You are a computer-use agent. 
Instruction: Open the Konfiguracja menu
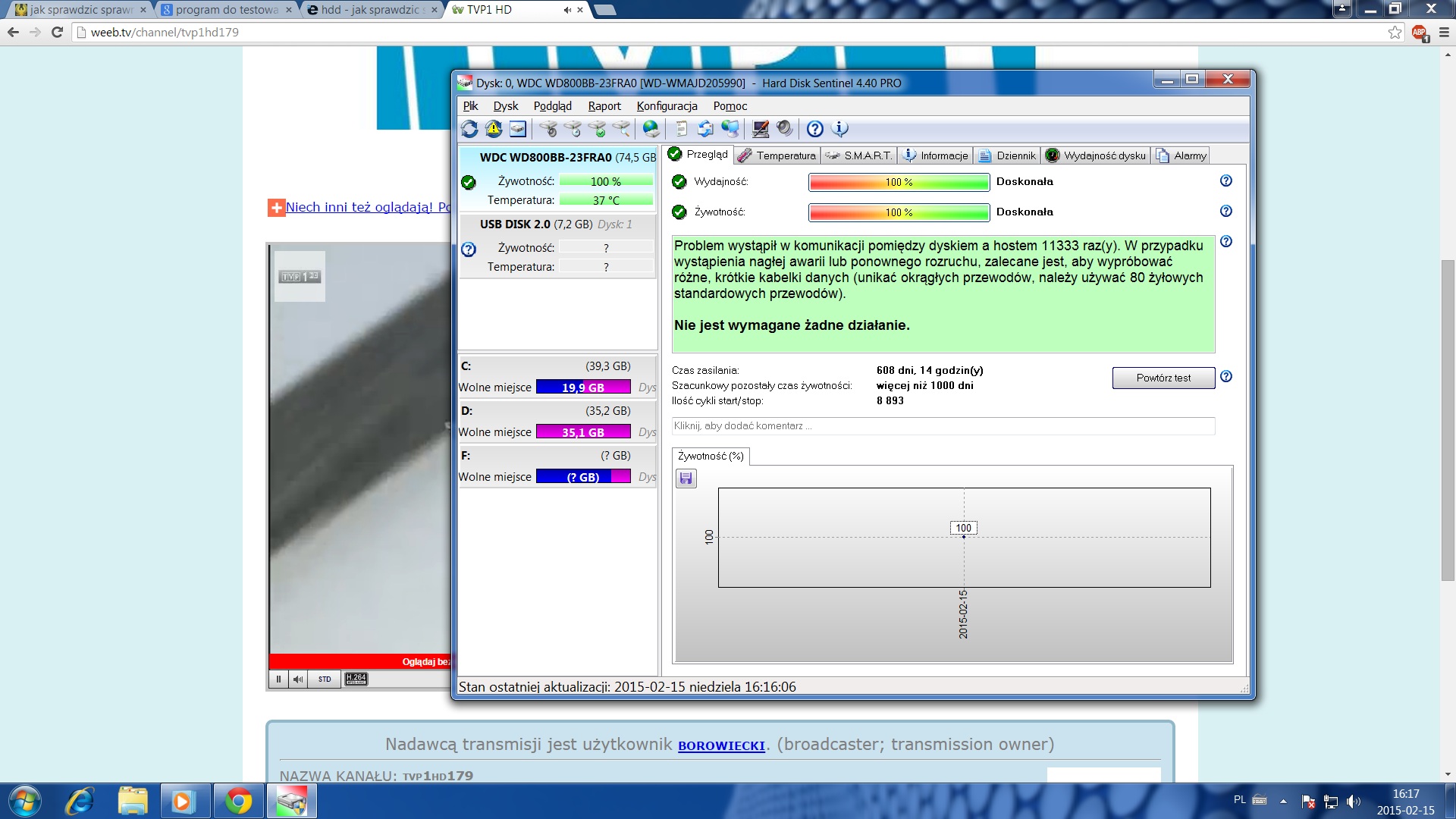pyautogui.click(x=667, y=106)
